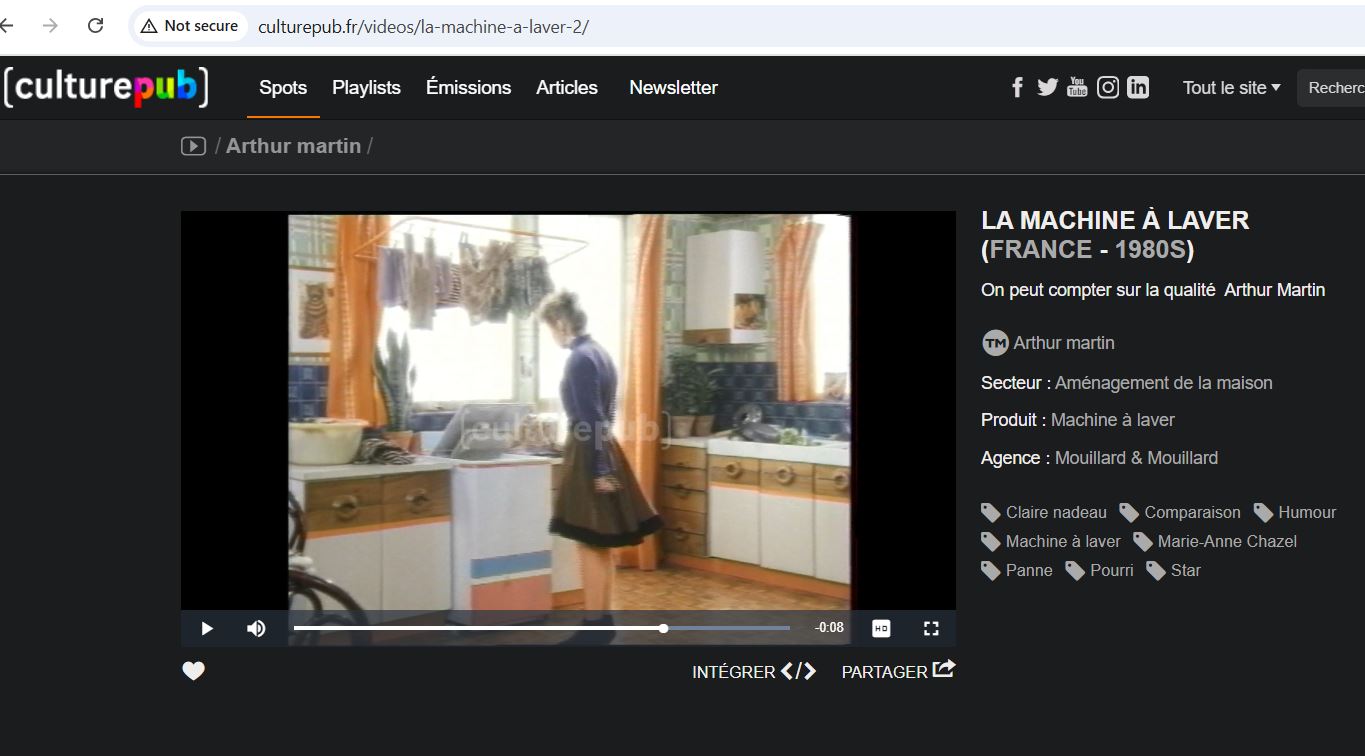Click the video progress slider handle
Viewport: 1365px width, 756px height.
pos(663,628)
